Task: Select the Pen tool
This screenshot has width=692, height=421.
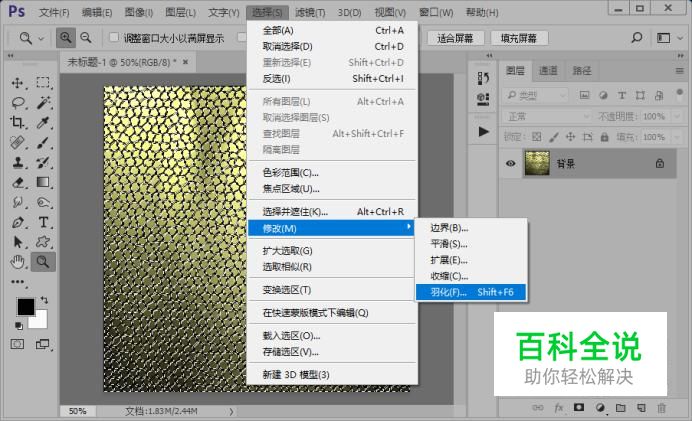Action: (x=18, y=222)
